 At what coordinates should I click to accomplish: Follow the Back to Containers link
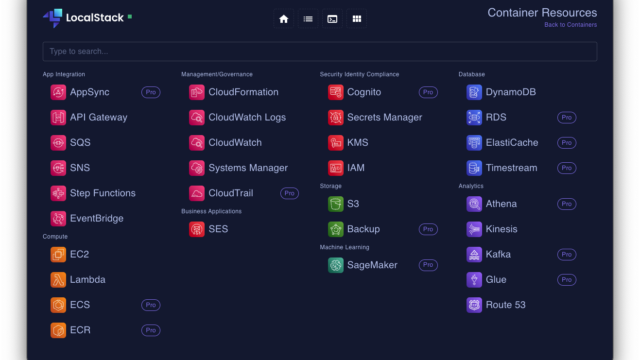[570, 25]
